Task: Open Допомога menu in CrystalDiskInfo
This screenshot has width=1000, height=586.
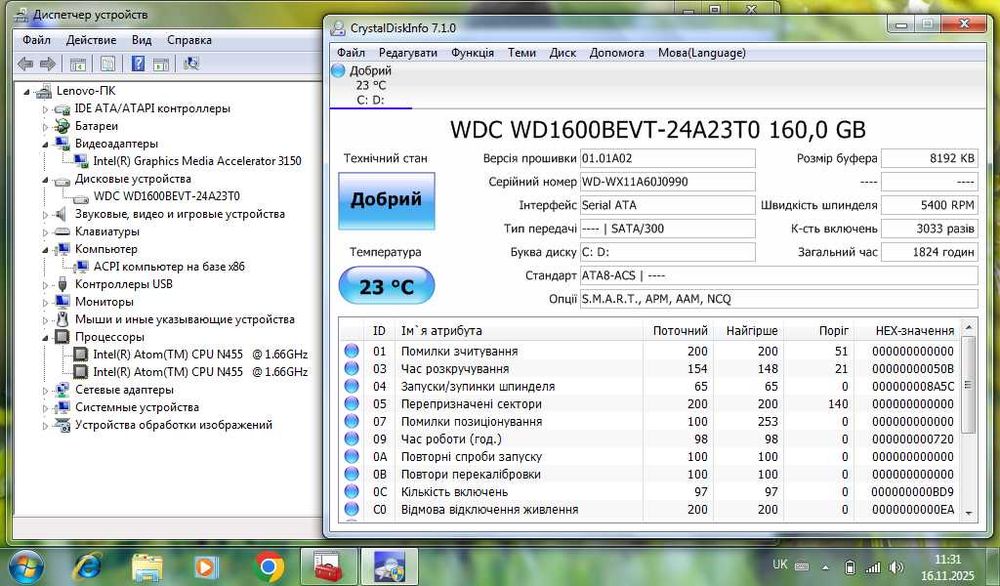Action: tap(617, 52)
